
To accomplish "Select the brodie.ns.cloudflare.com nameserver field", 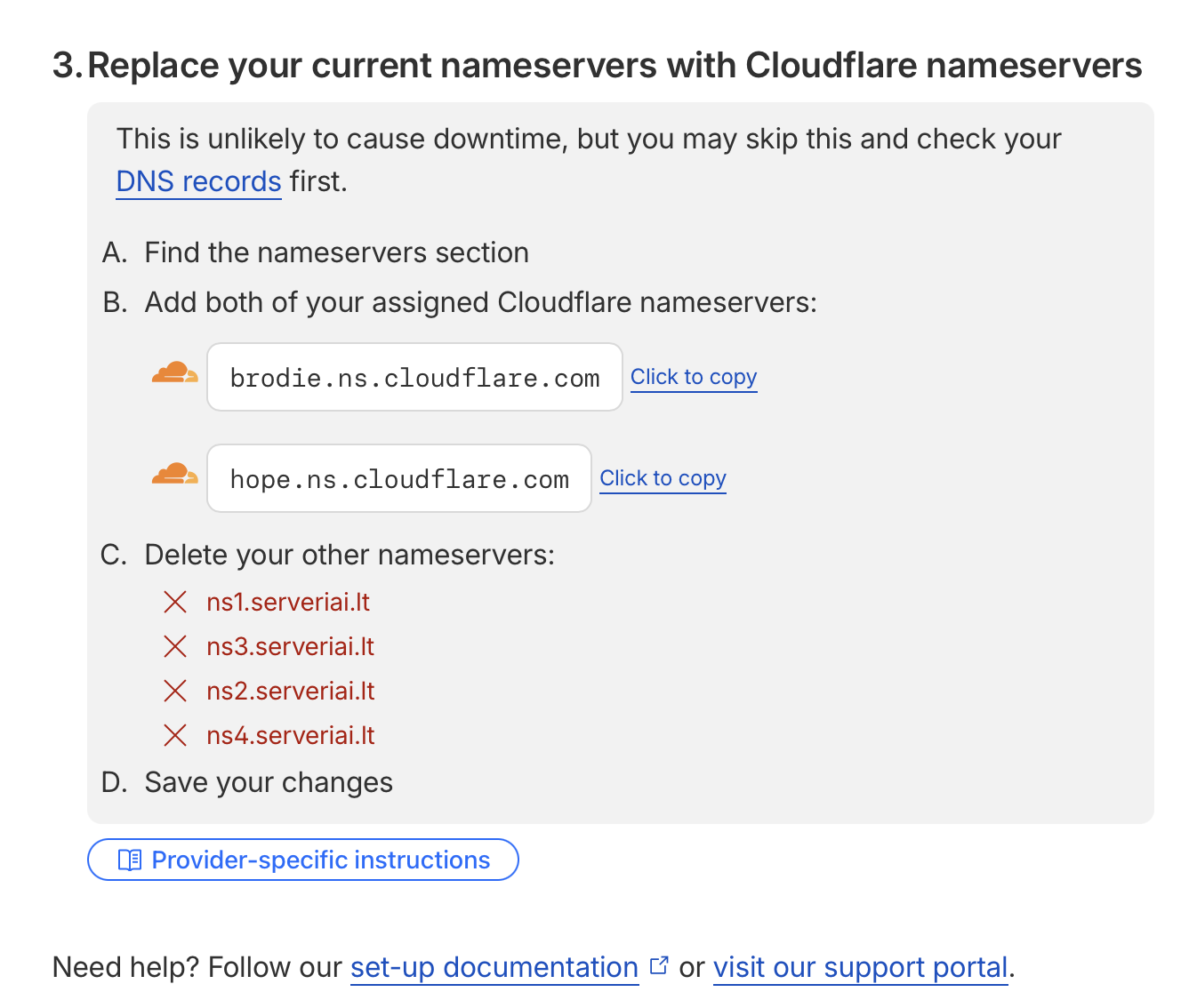I will coord(414,378).
